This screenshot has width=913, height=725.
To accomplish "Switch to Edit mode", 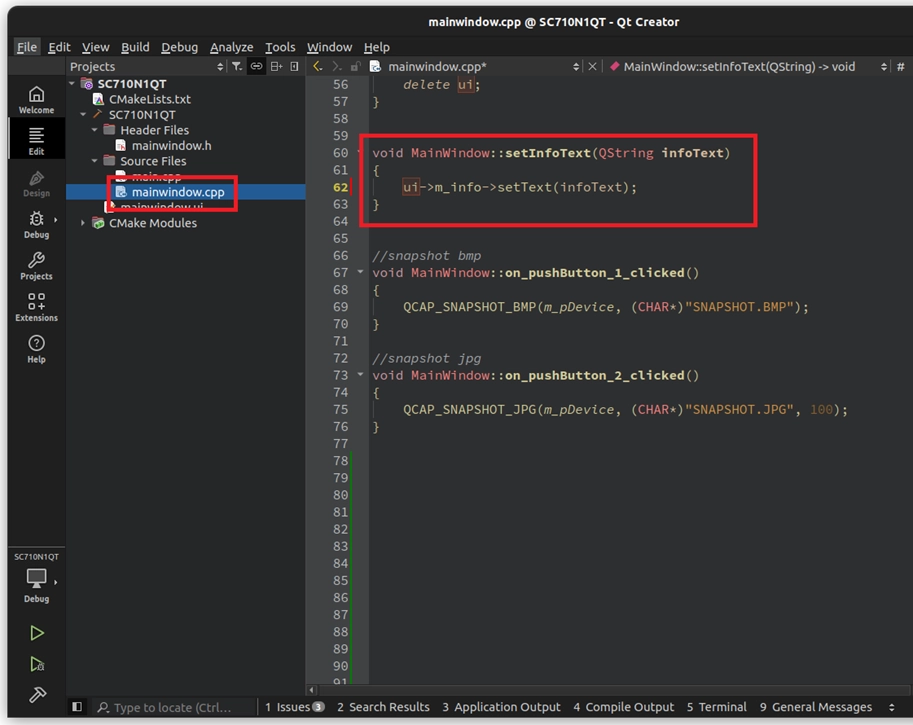I will 36,142.
